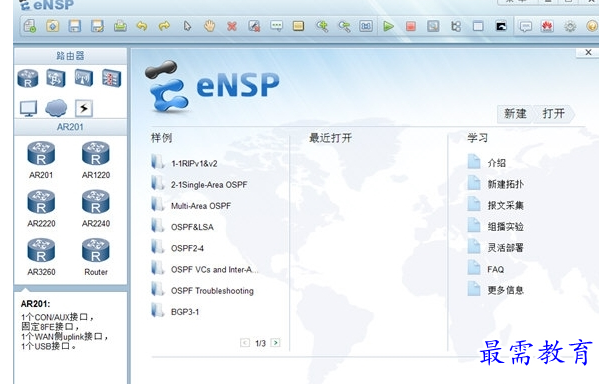Click the Zoom In magnifier icon

322,26
